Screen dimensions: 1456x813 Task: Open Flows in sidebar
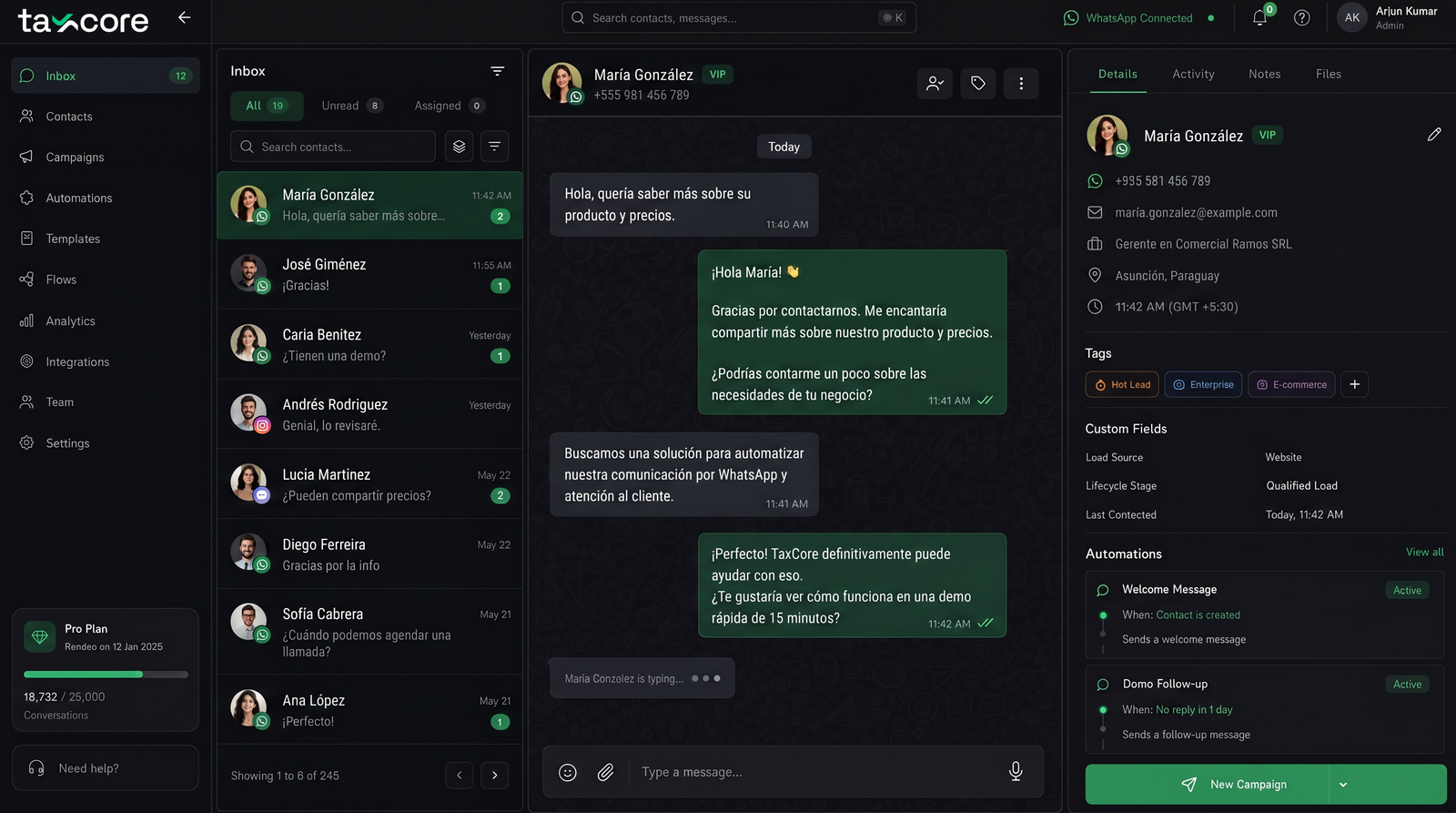(106, 279)
